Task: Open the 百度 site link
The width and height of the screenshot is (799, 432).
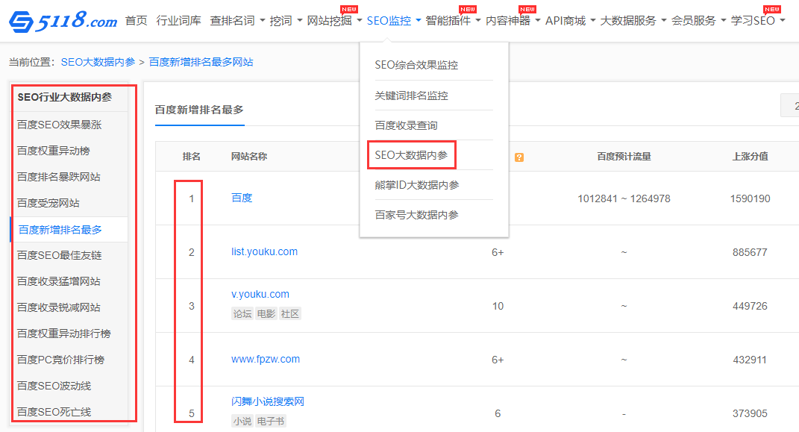Action: point(242,198)
